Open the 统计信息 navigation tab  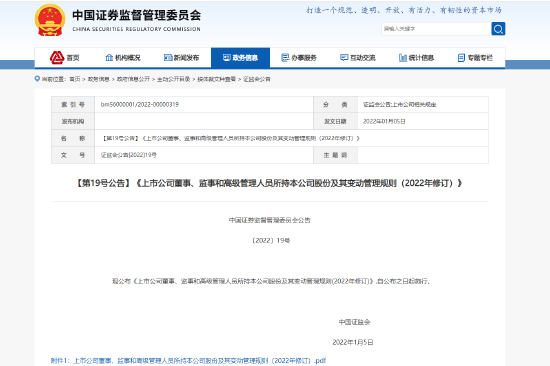pyautogui.click(x=417, y=58)
